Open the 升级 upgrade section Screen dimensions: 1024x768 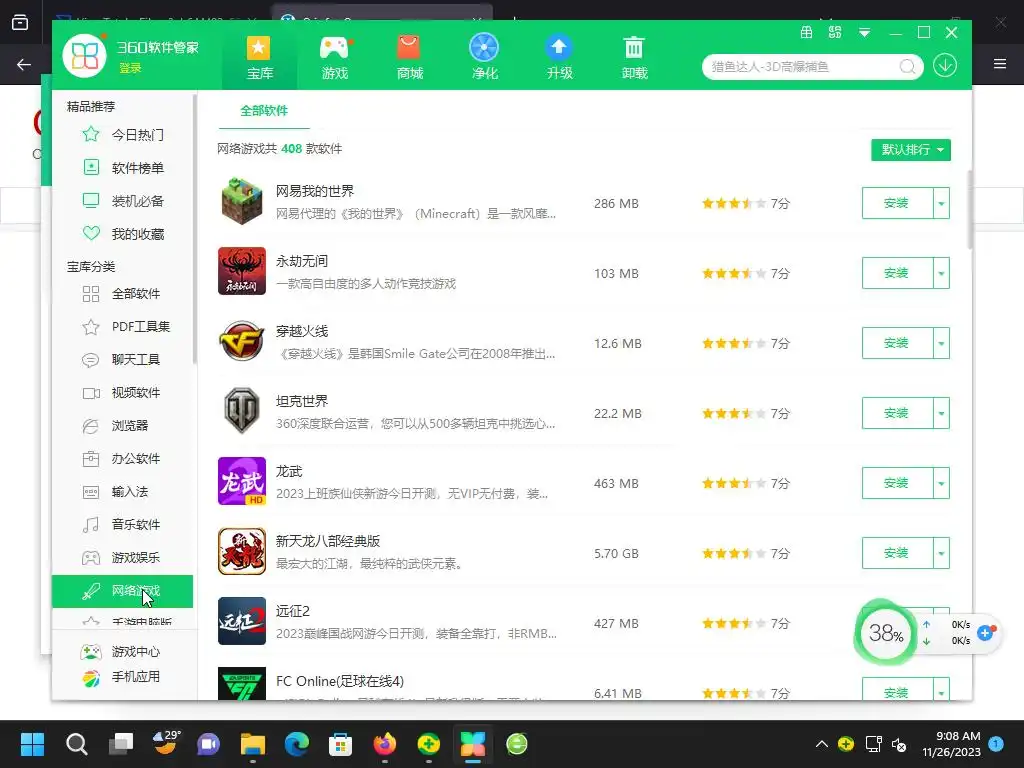(x=560, y=57)
